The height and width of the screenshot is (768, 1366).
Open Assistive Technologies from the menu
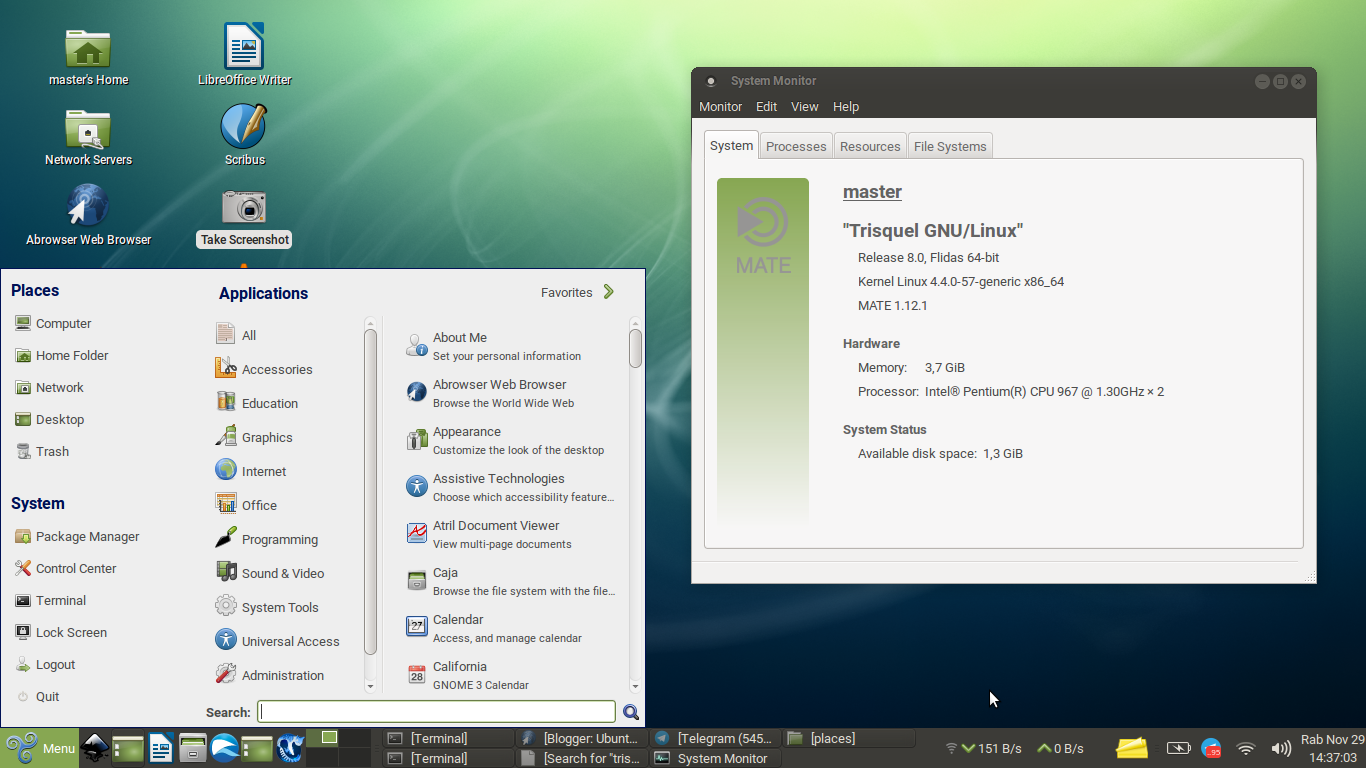(510, 487)
